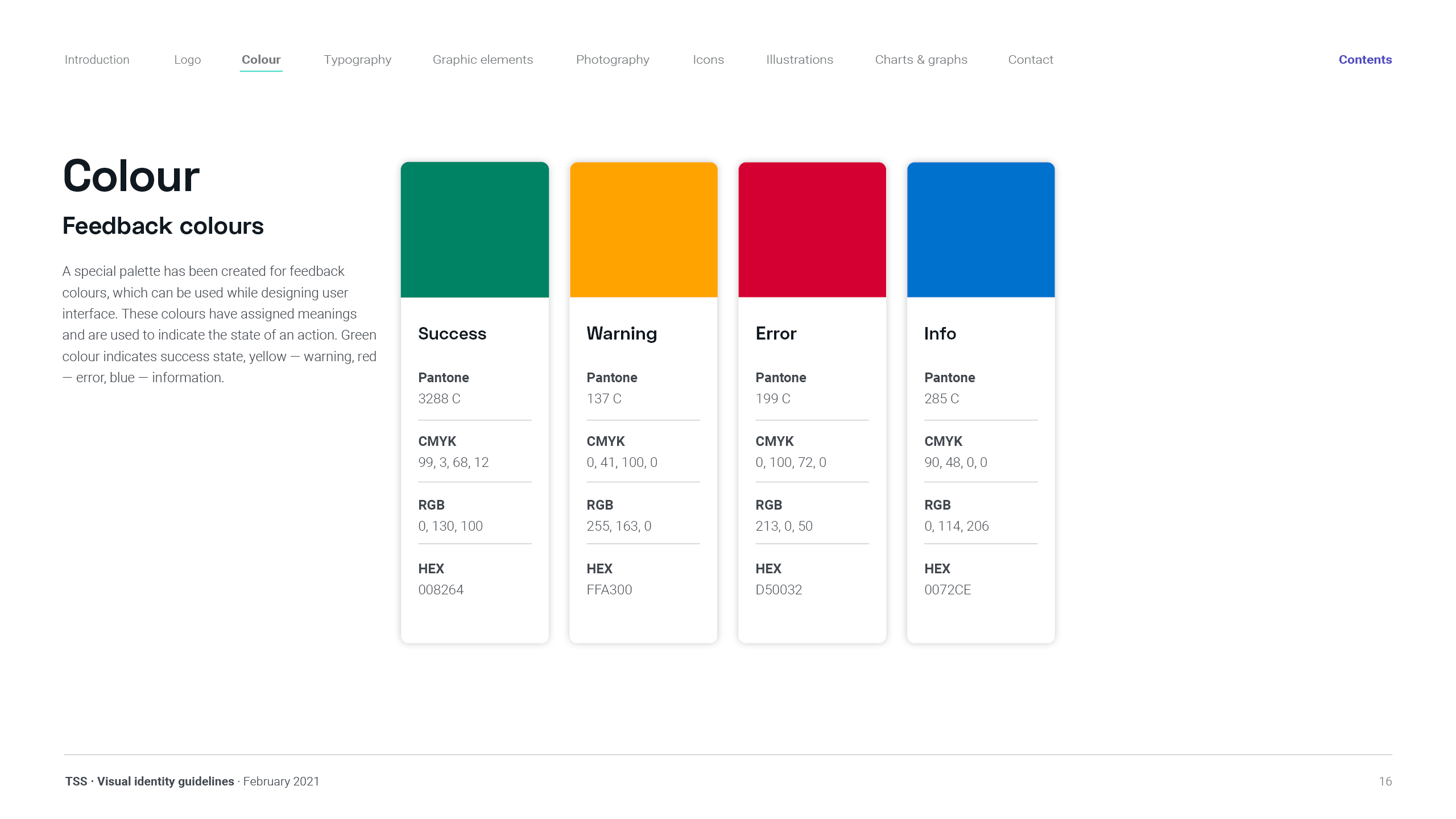This screenshot has width=1456, height=819.
Task: Click the Info Pantone value 285 C
Action: click(941, 399)
